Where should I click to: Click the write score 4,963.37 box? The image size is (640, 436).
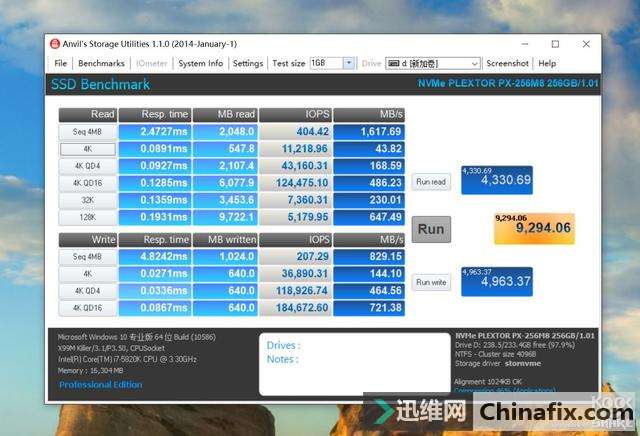(x=497, y=282)
